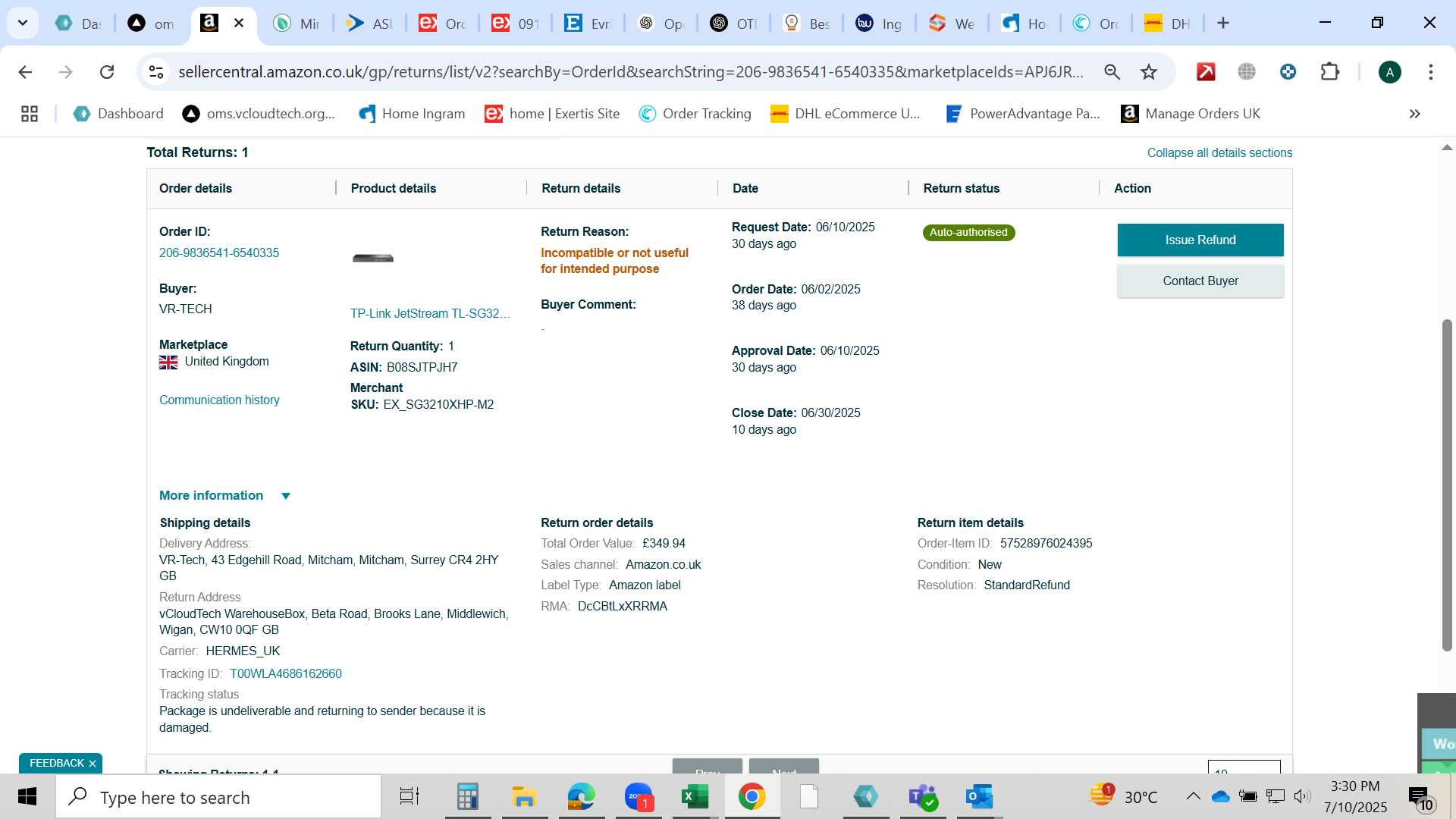Open the Chrome profile avatar A
Viewport: 1456px width, 819px height.
[x=1389, y=72]
